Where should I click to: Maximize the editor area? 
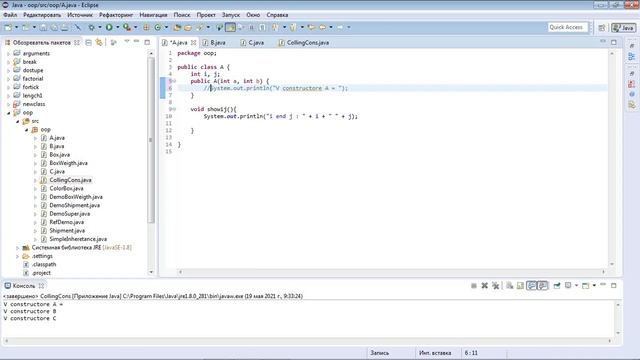pyautogui.click(x=614, y=42)
